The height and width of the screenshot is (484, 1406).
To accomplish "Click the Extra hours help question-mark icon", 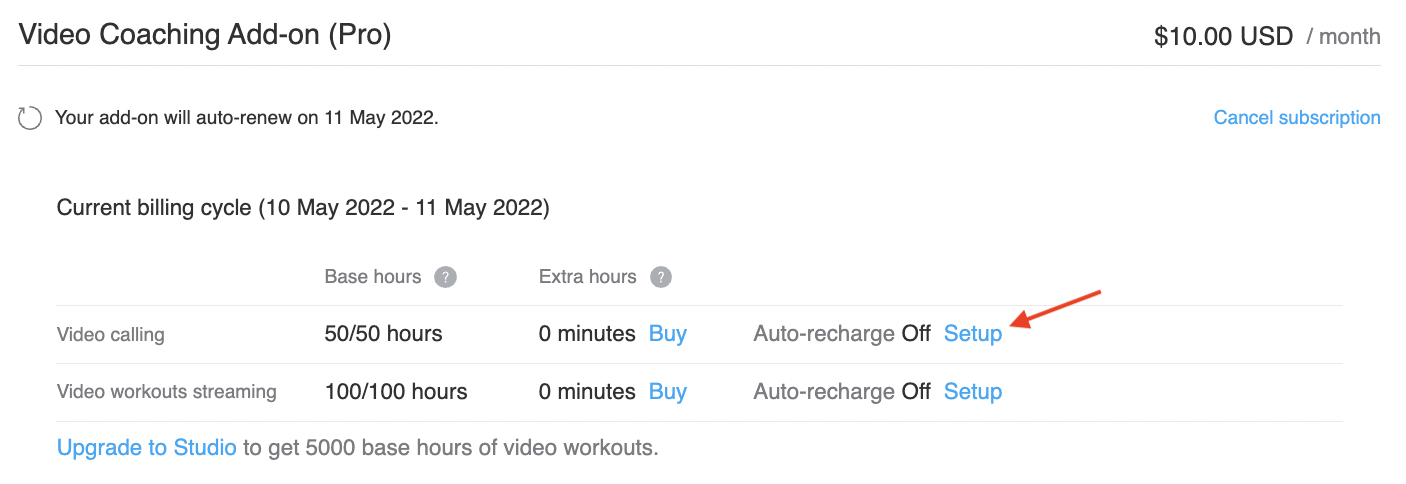I will point(660,277).
